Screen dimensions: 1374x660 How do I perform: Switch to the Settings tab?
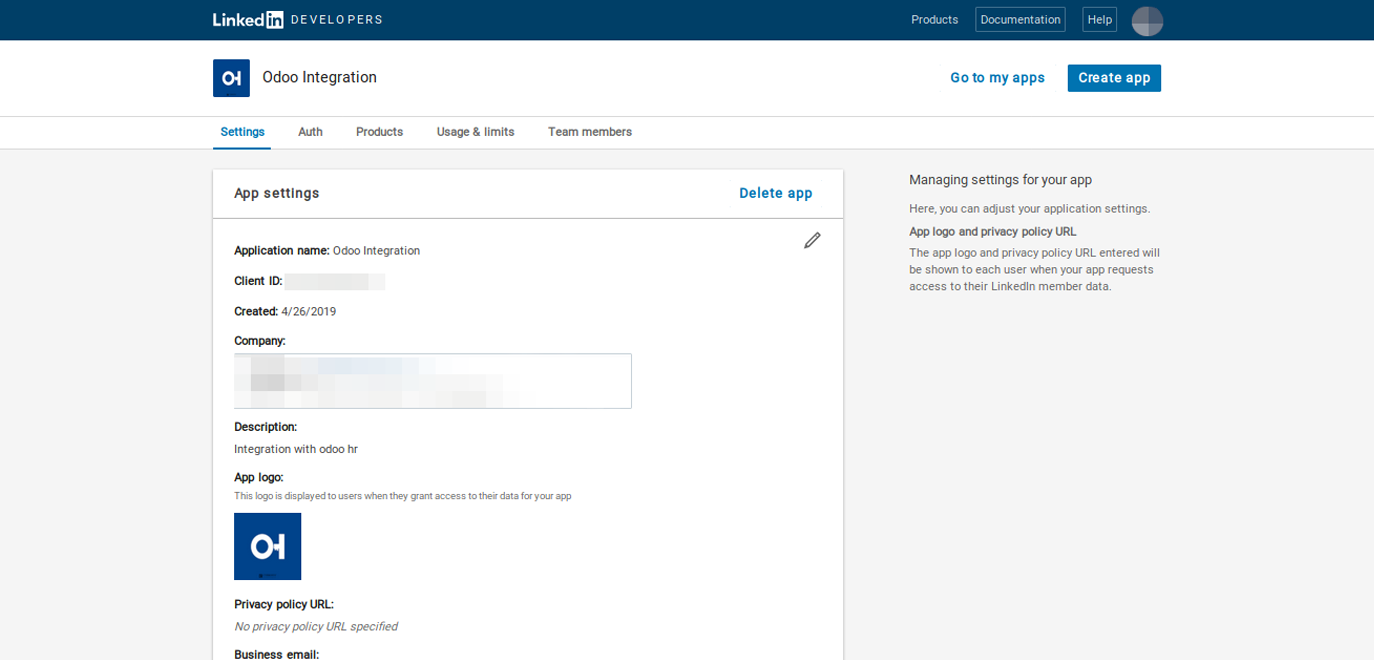point(242,132)
